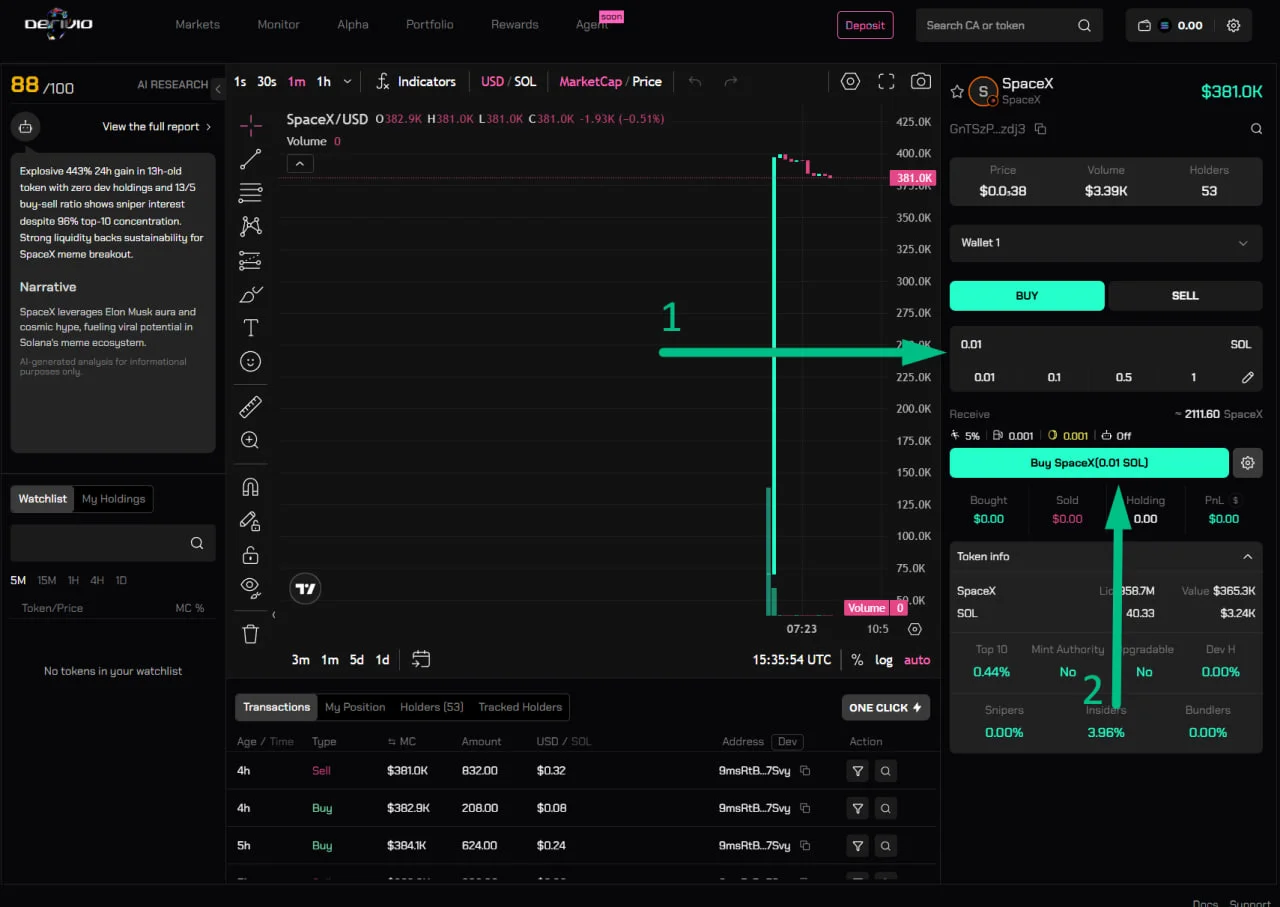Click the Buy SpaceX(0.01 SOL) button
Viewport: 1280px width, 907px height.
coord(1089,463)
